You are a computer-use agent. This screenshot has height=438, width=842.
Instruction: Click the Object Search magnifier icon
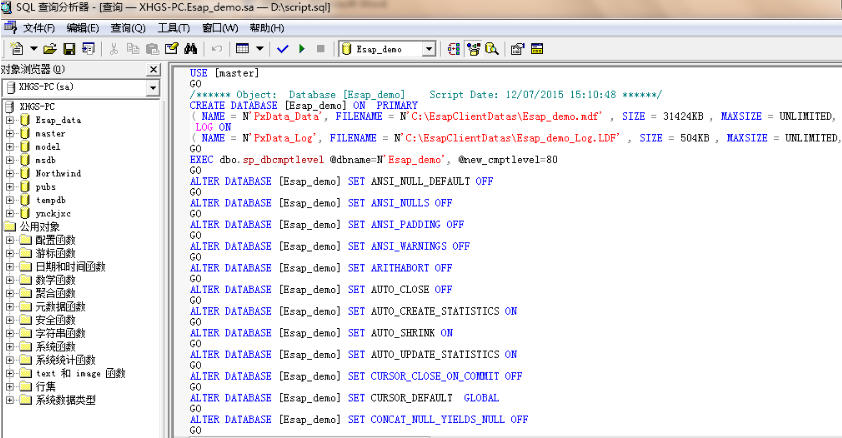click(x=492, y=49)
